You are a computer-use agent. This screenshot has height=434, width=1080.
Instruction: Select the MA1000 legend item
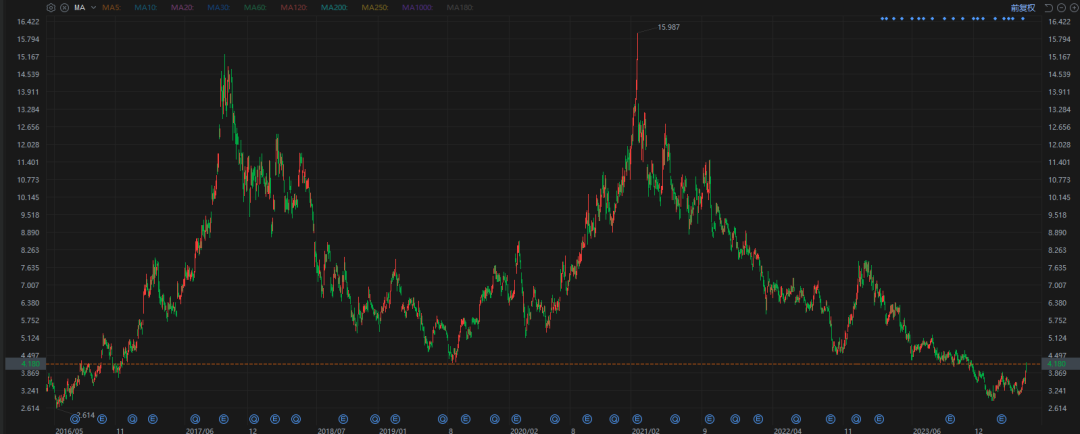[418, 7]
